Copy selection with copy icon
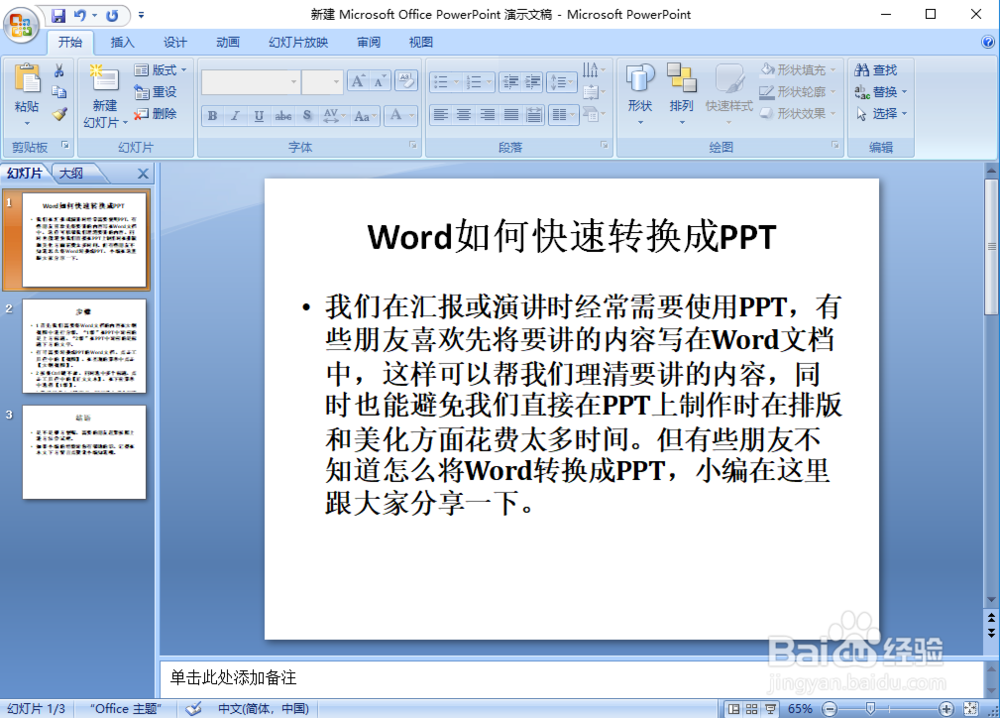 [59, 92]
